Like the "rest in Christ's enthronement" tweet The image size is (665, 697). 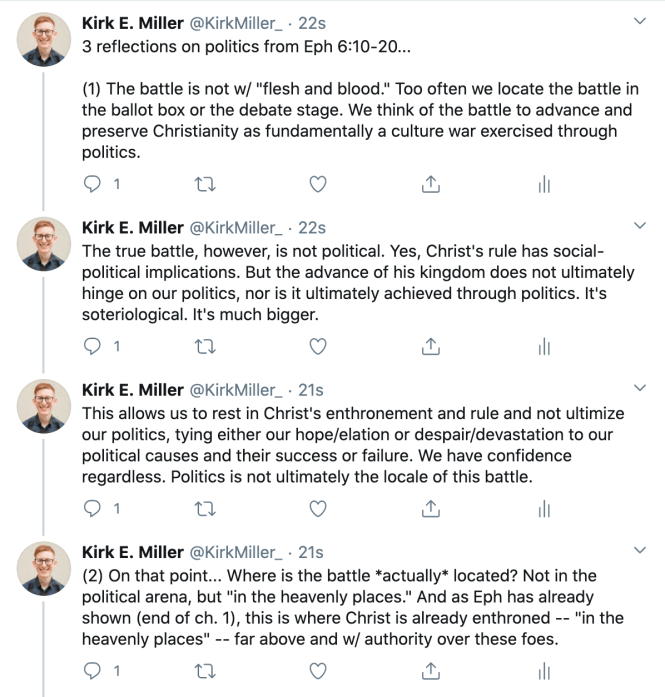[x=317, y=508]
